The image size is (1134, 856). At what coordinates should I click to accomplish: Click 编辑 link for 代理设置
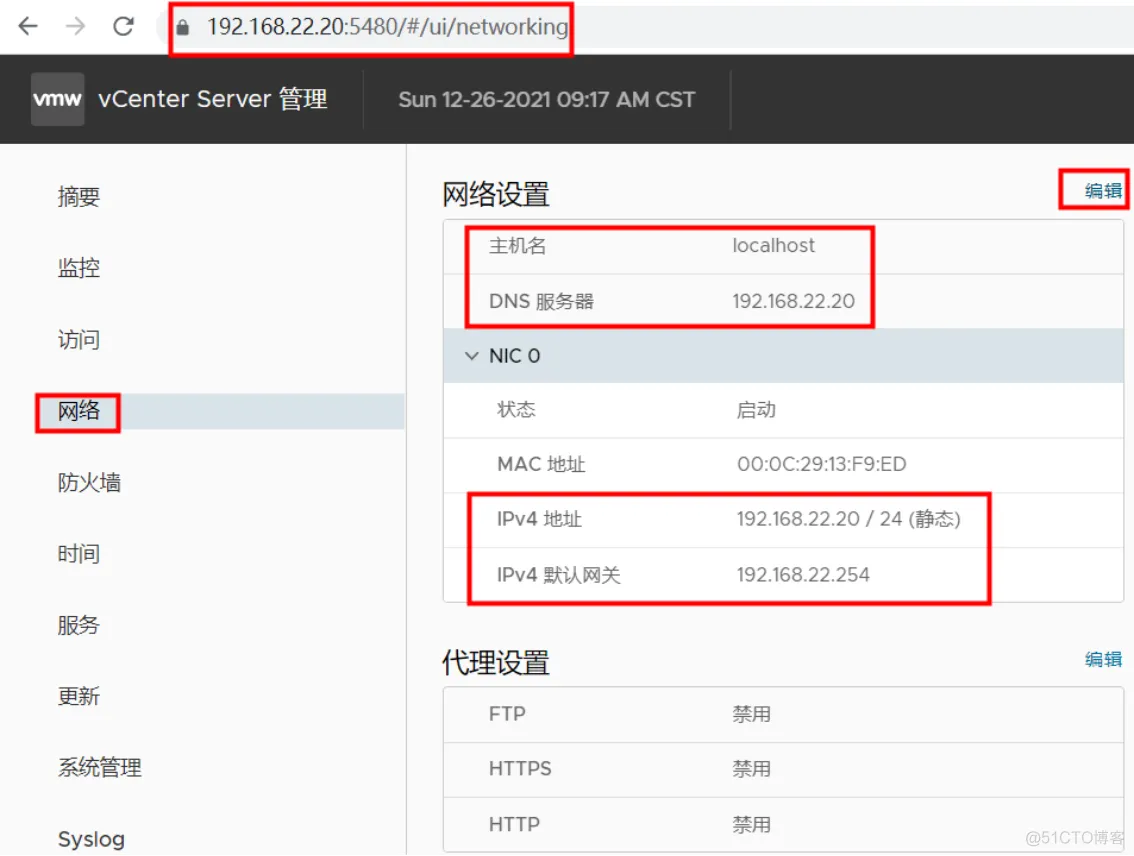(1103, 659)
